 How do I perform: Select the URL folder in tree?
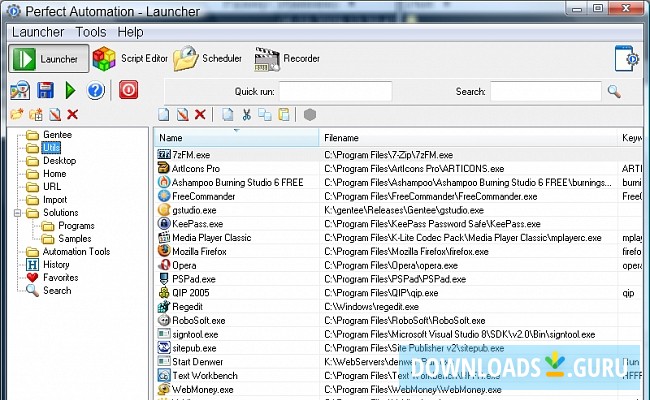52,187
